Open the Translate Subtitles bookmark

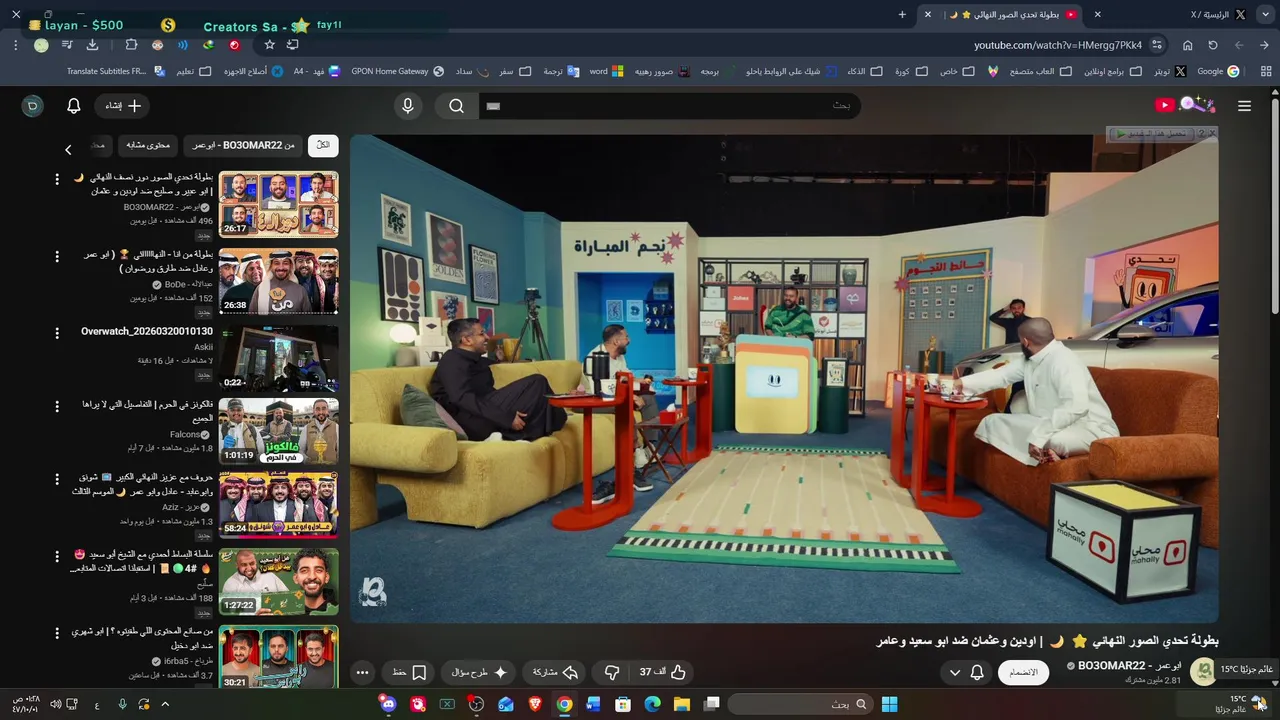115,71
